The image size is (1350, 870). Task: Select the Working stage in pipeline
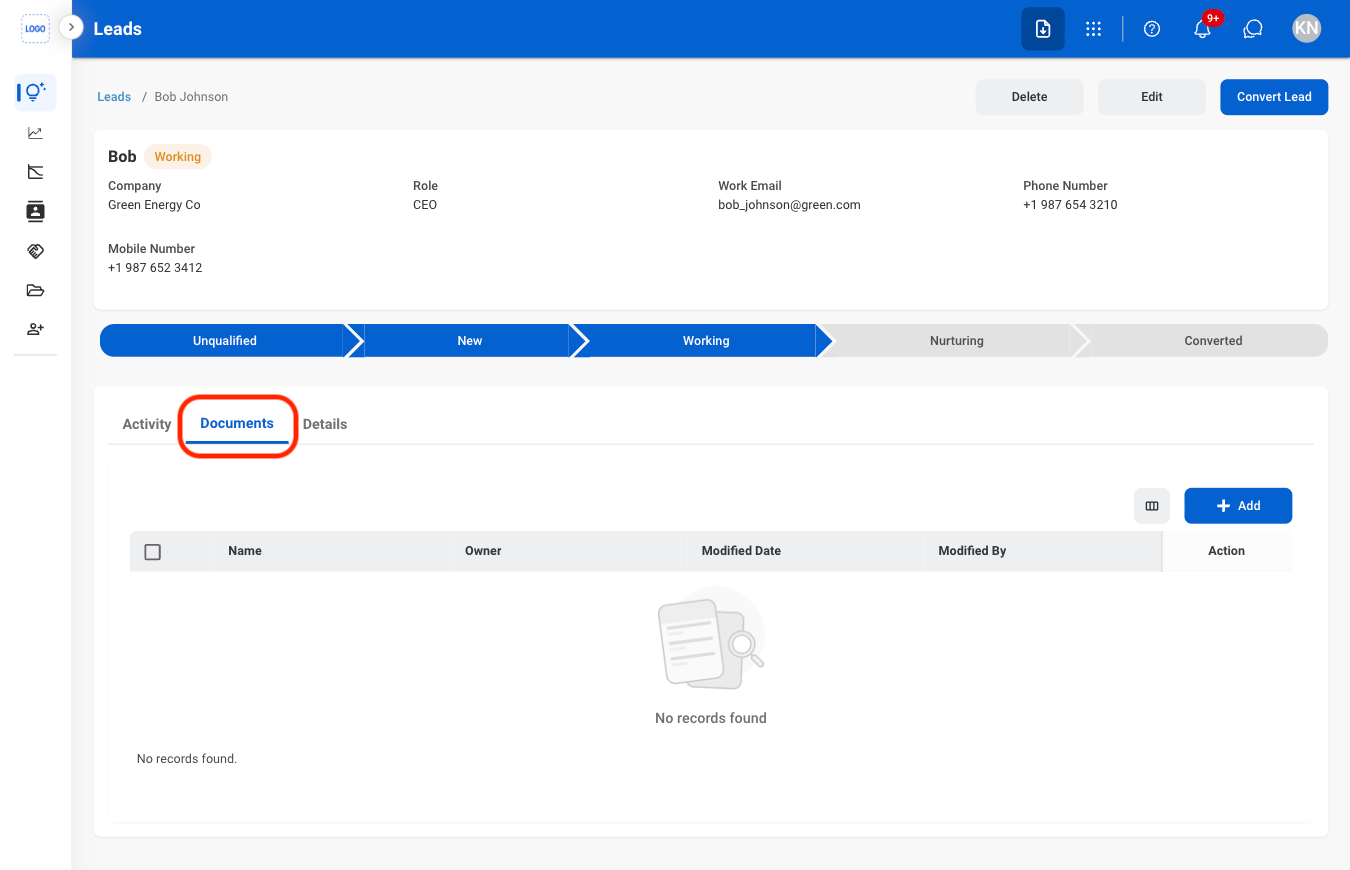click(706, 341)
